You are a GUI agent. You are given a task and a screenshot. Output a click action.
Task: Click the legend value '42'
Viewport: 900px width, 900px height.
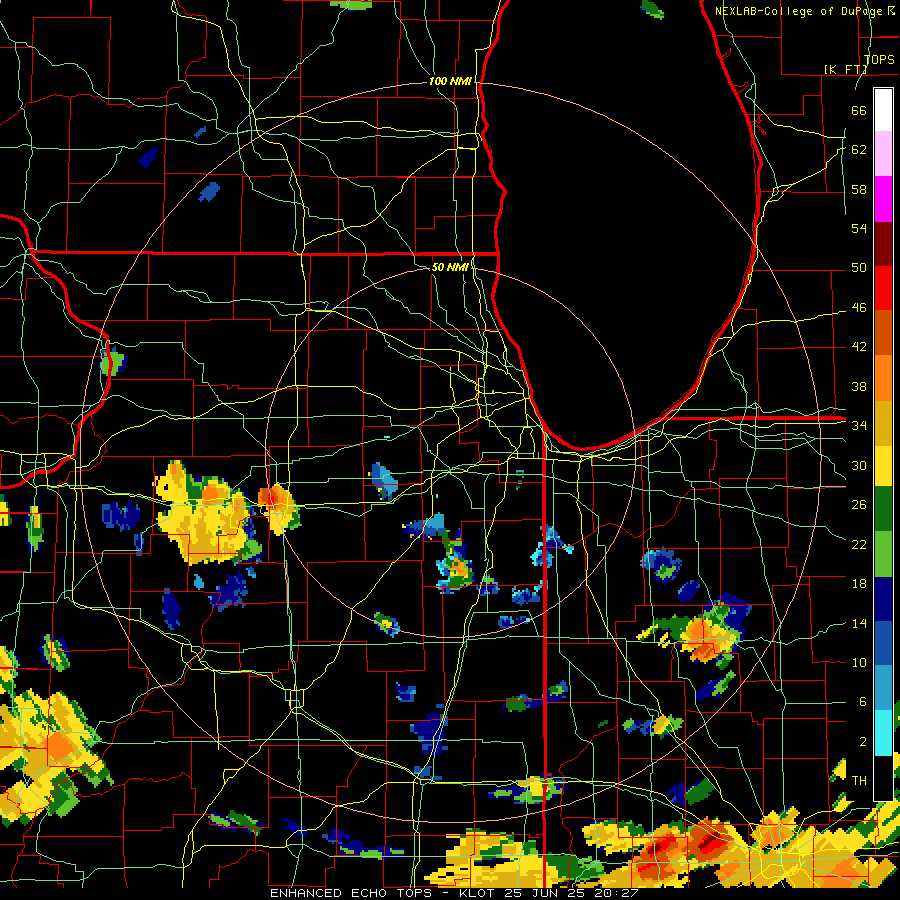pyautogui.click(x=859, y=347)
